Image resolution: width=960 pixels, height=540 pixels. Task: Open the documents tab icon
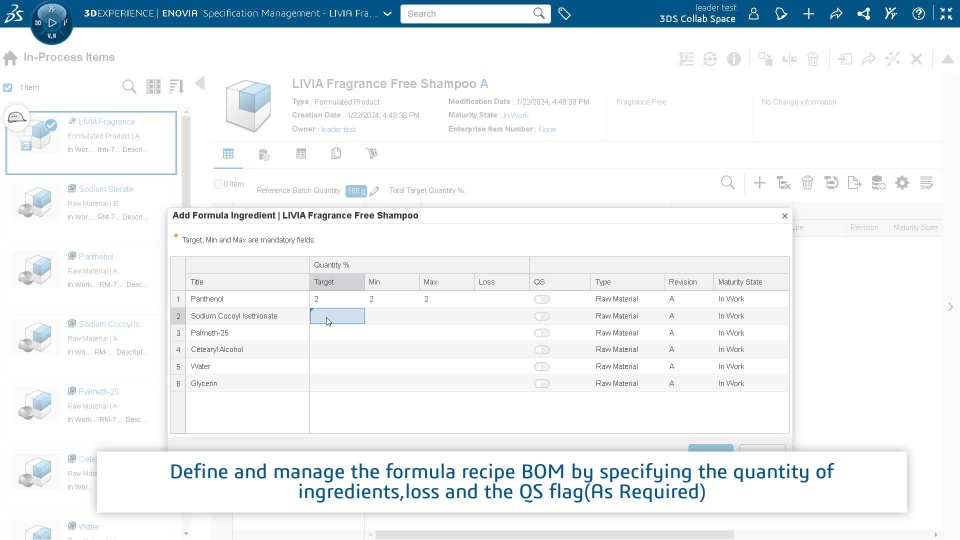(336, 154)
